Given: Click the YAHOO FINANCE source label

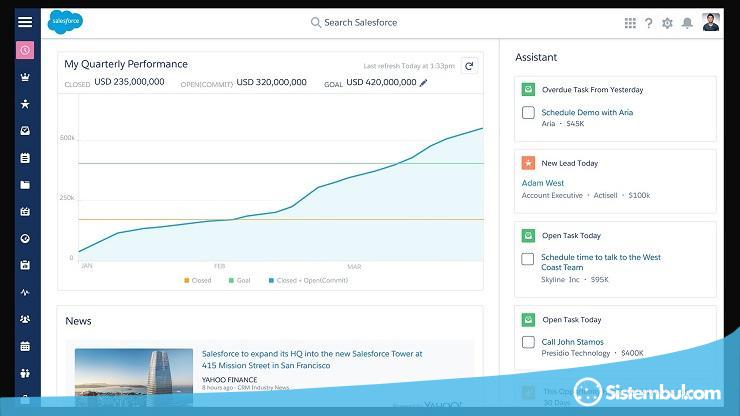Looking at the screenshot, I should point(229,380).
